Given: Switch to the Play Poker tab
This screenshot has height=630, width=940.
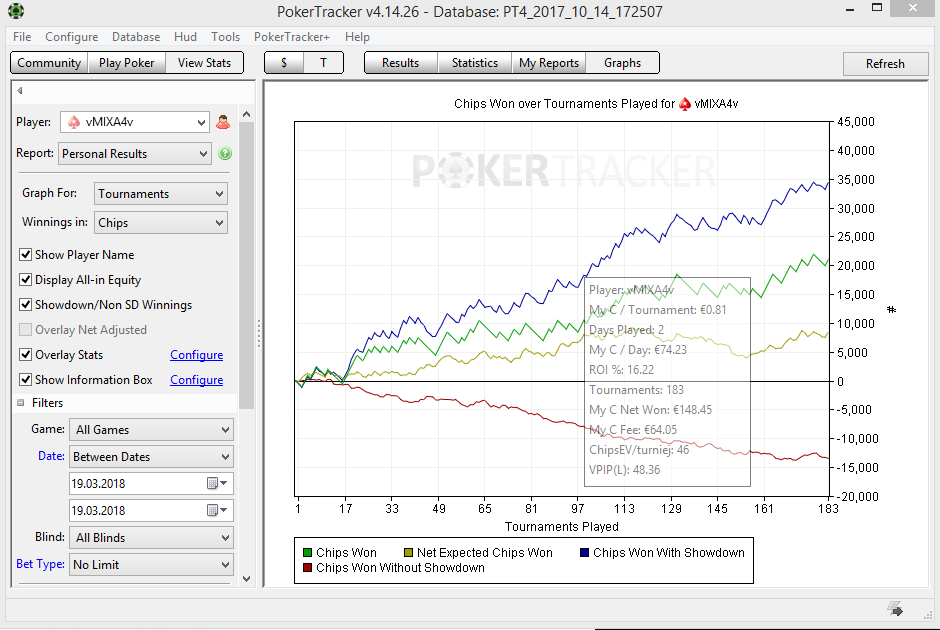Looking at the screenshot, I should pyautogui.click(x=126, y=63).
